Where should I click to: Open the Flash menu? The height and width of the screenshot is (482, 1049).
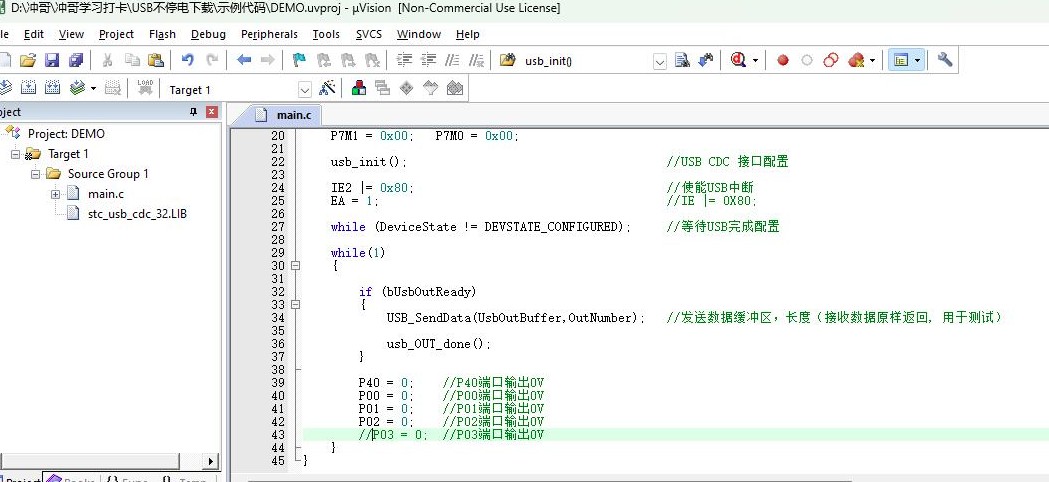(162, 34)
